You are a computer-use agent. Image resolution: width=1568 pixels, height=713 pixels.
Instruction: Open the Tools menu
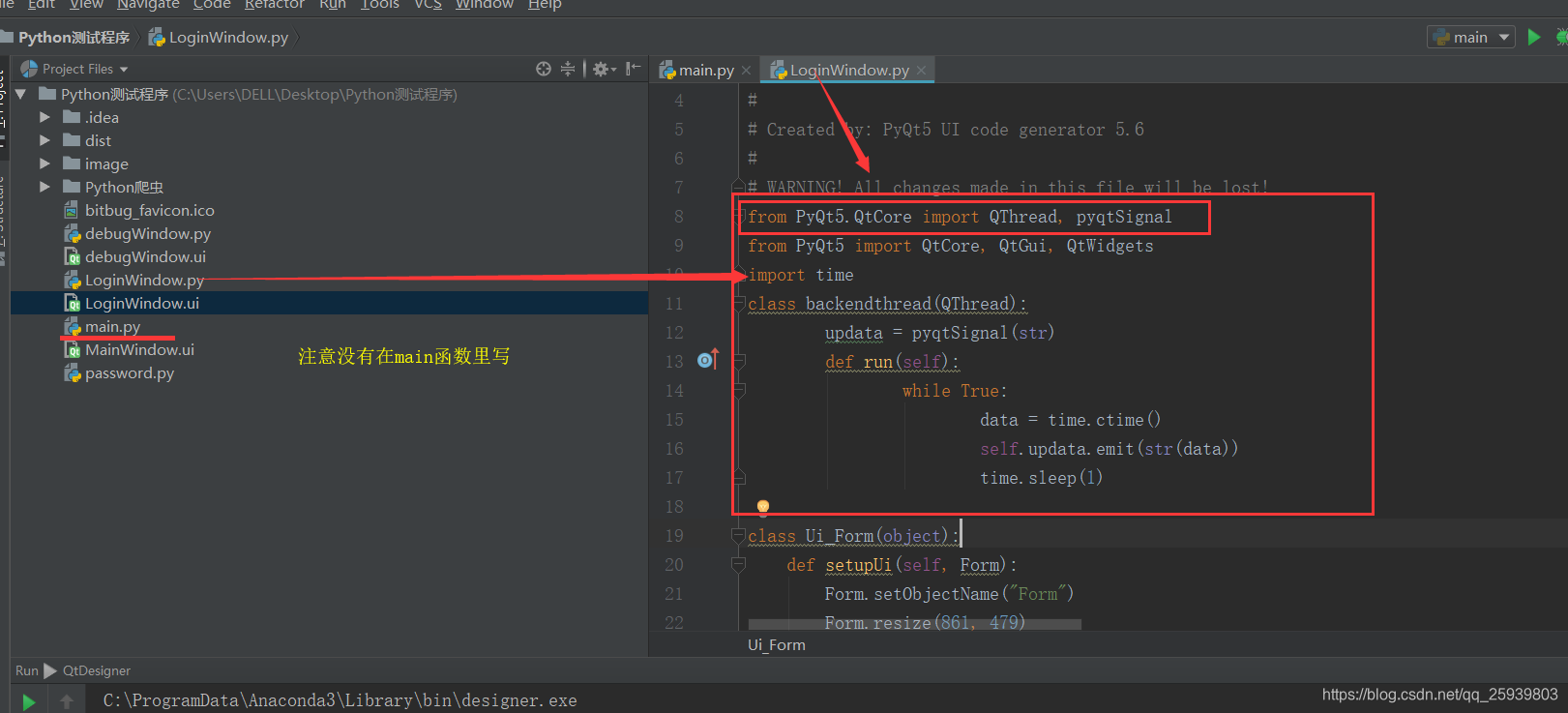[x=380, y=4]
